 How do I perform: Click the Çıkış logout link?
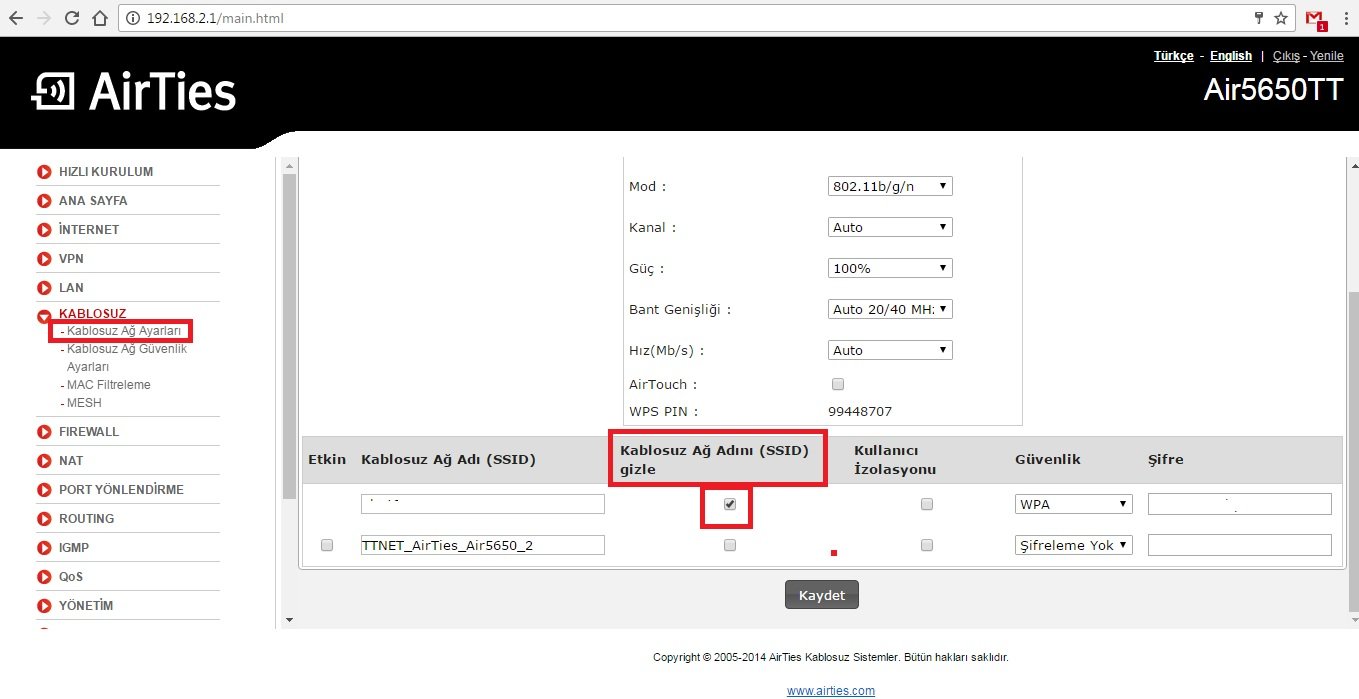pyautogui.click(x=1285, y=56)
